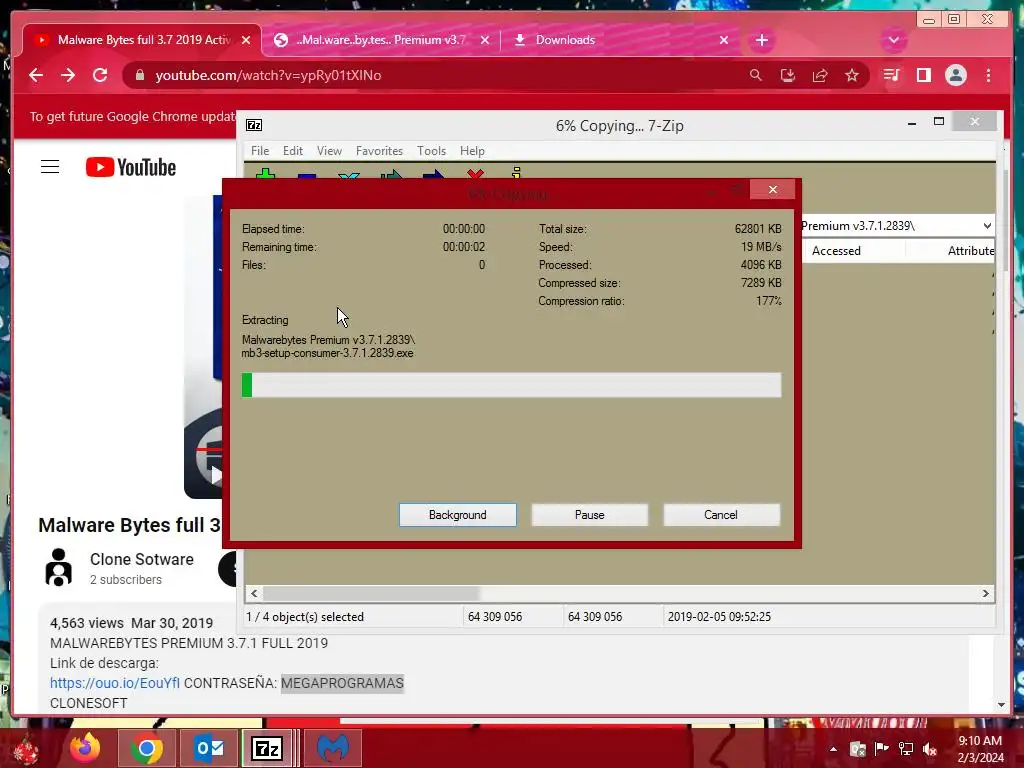This screenshot has height=768, width=1024.
Task: Open 7-Zip from the taskbar
Action: pos(267,748)
